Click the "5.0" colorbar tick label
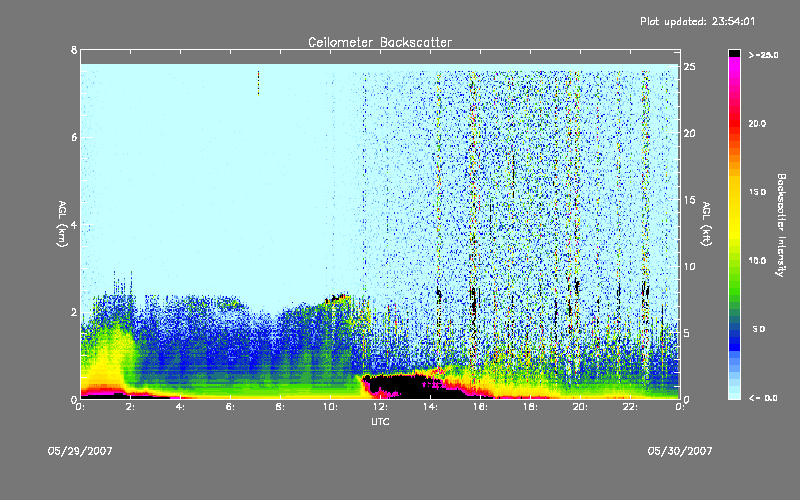This screenshot has height=500, width=800. pos(759,329)
